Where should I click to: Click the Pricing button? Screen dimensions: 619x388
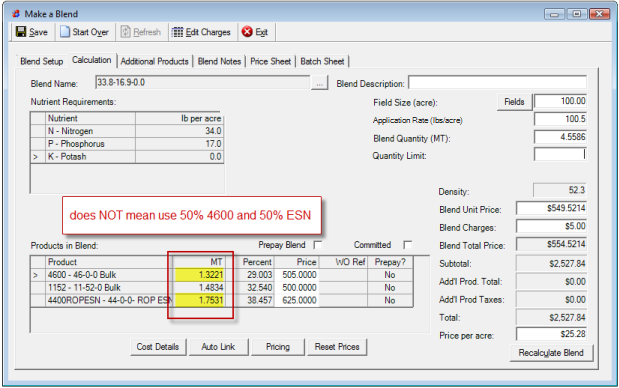[x=278, y=347]
